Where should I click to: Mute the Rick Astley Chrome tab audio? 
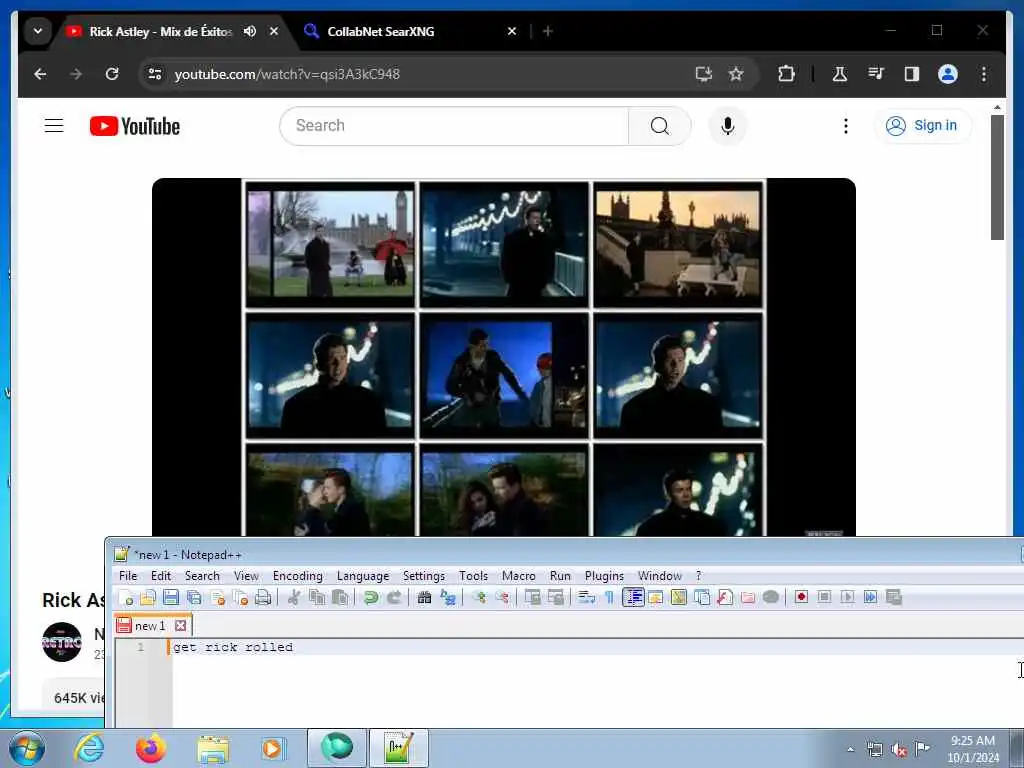[249, 31]
